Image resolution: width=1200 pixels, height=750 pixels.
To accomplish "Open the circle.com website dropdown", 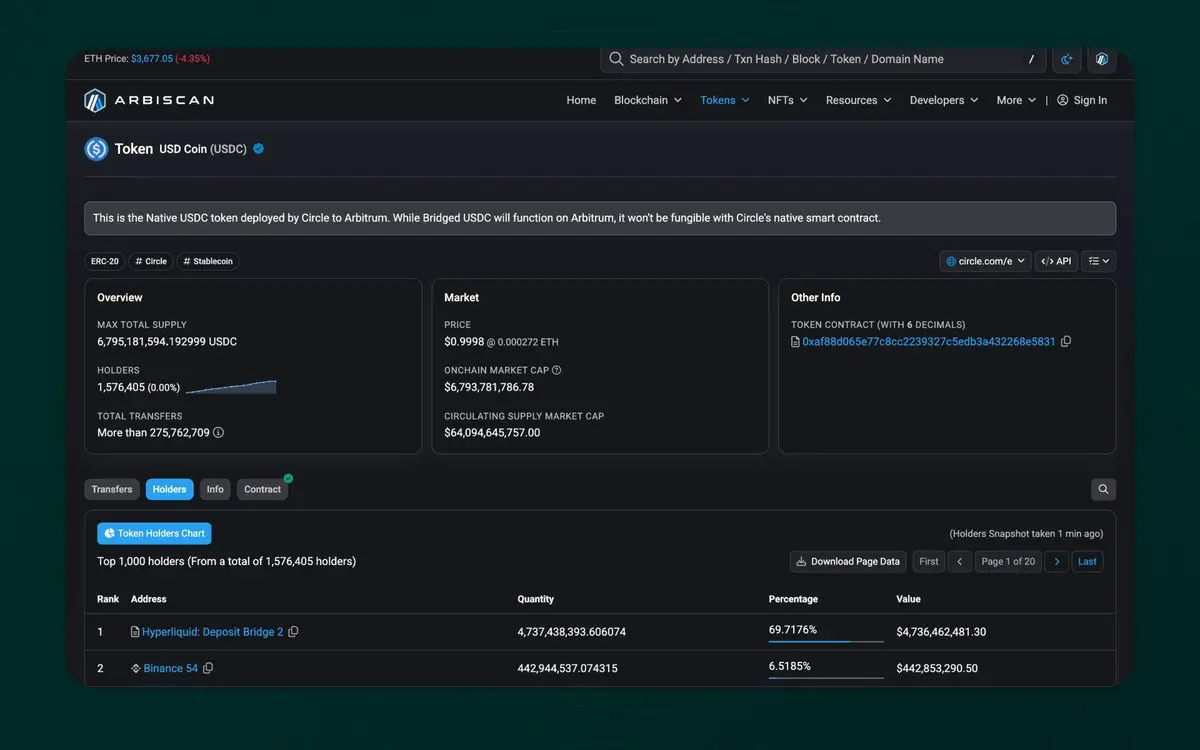I will [985, 261].
